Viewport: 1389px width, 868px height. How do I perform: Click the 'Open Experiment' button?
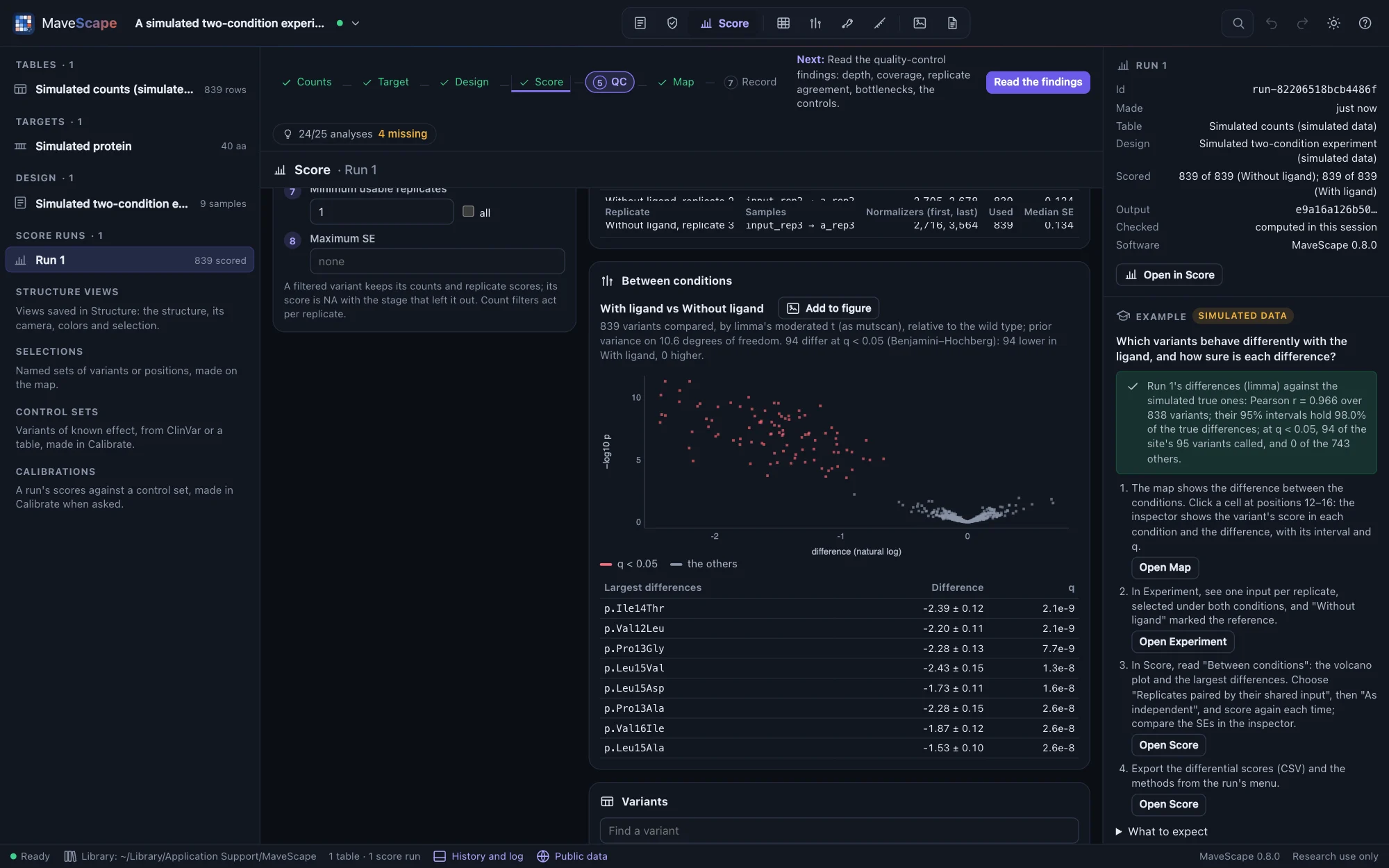1183,642
